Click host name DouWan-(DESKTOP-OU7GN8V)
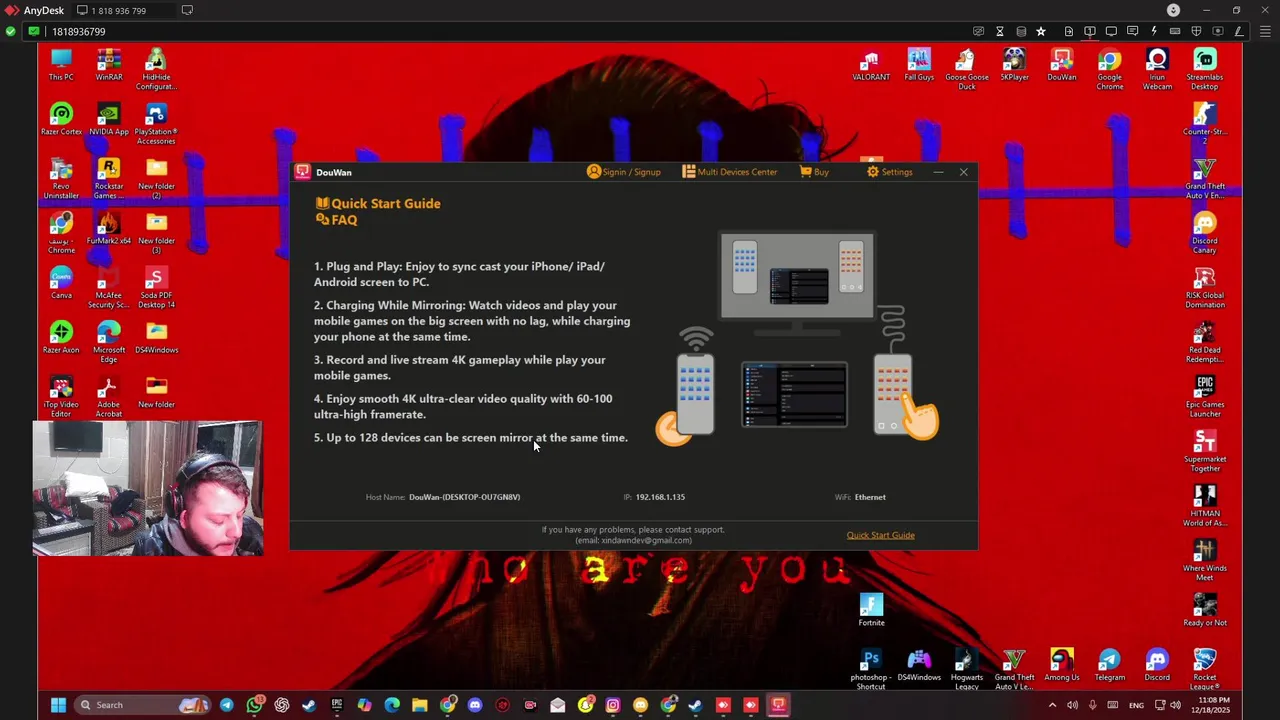This screenshot has width=1280, height=720. click(x=464, y=497)
